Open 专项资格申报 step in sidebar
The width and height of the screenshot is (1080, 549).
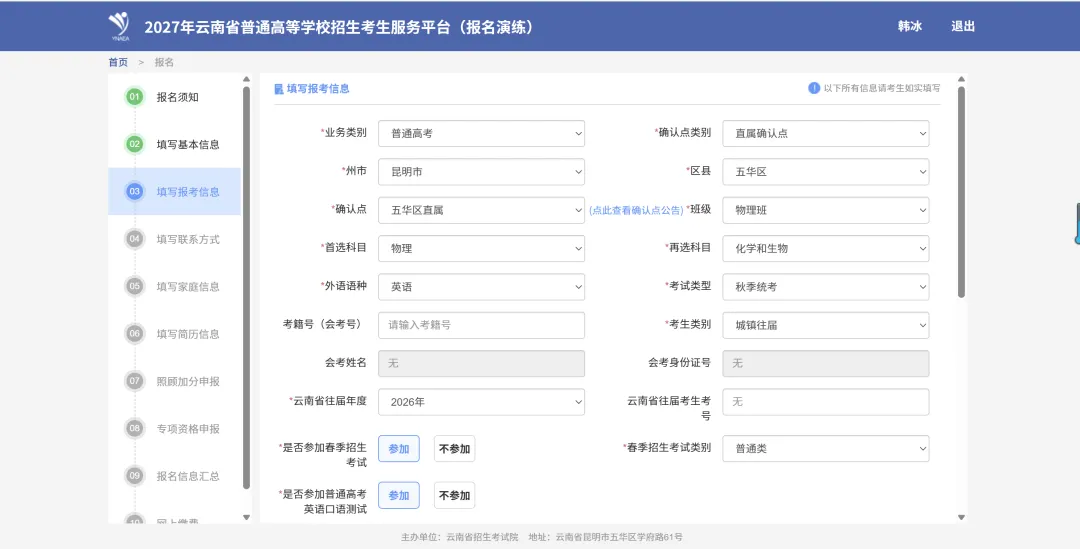pos(188,428)
